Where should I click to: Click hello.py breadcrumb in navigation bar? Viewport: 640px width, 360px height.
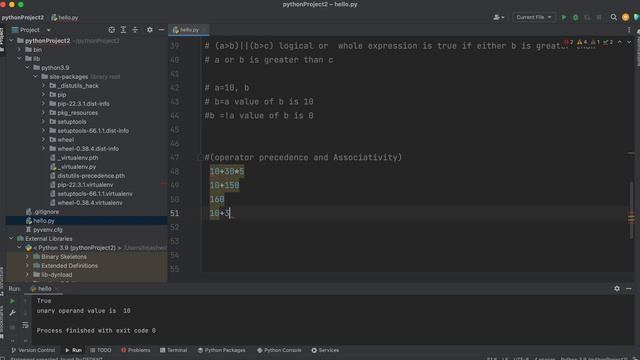(x=64, y=18)
